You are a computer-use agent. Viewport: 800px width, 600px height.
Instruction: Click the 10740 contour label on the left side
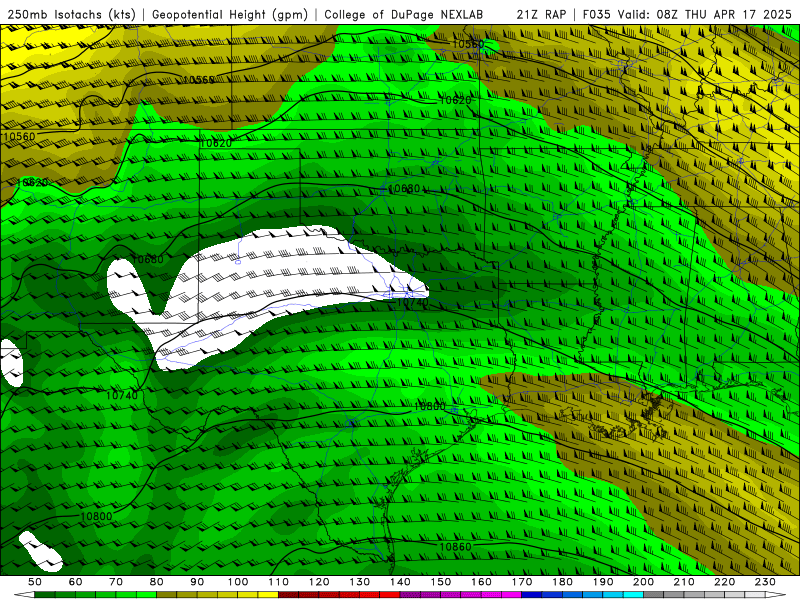click(x=122, y=395)
